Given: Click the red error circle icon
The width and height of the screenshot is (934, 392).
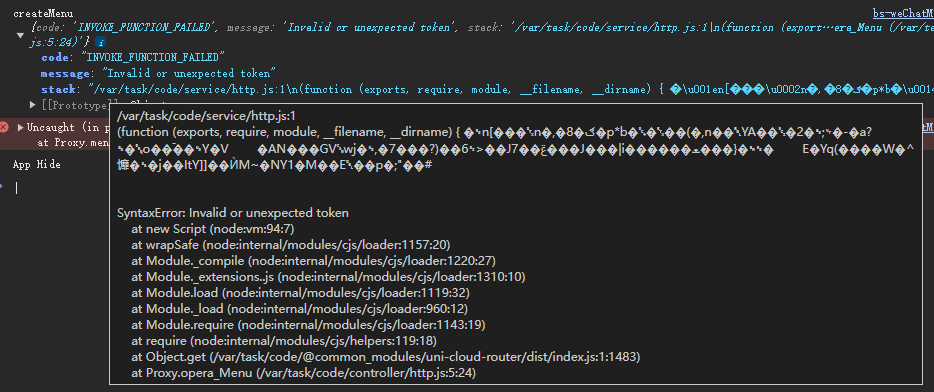Looking at the screenshot, I should coord(5,127).
